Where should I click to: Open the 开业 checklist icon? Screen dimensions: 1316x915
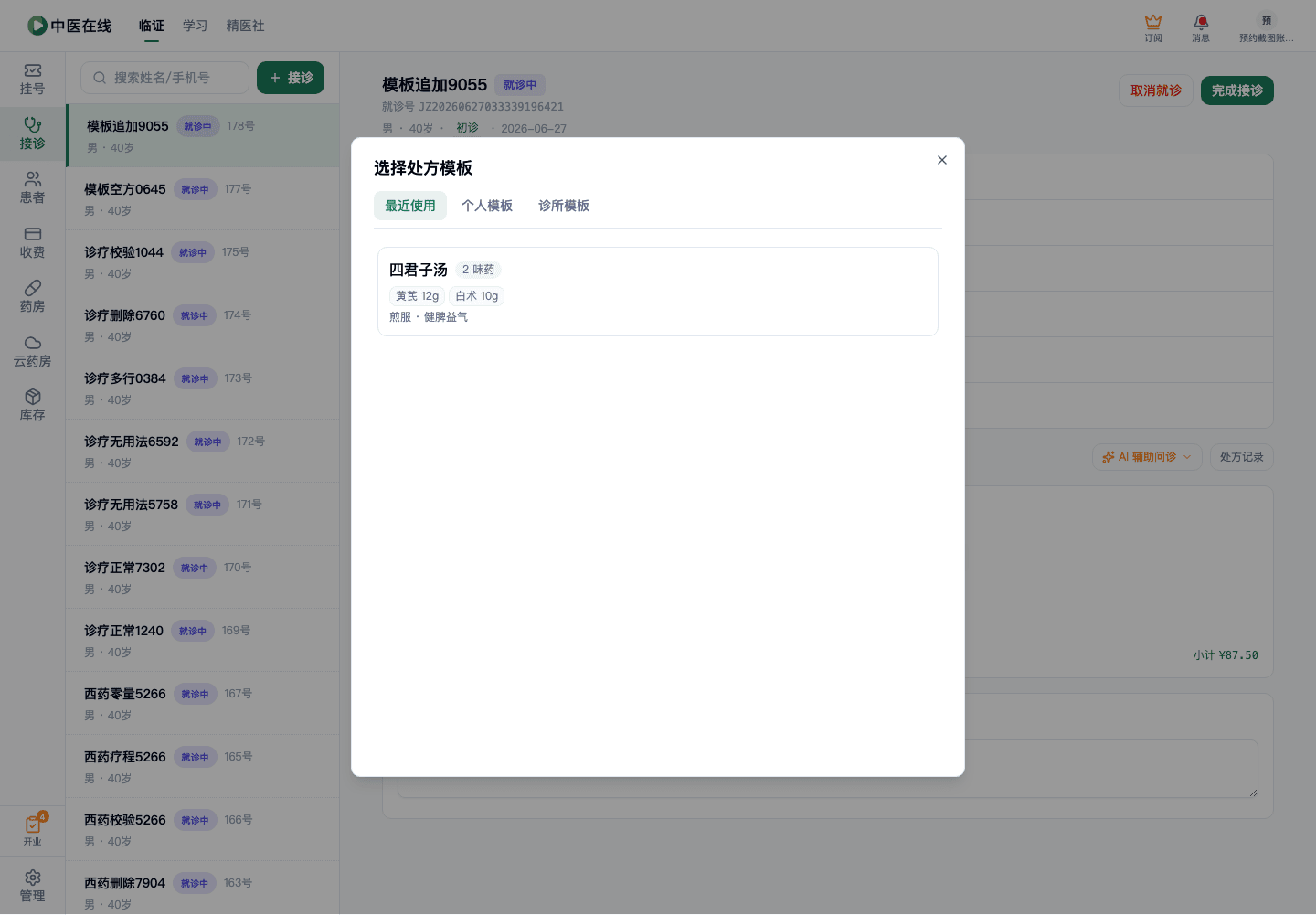(32, 830)
